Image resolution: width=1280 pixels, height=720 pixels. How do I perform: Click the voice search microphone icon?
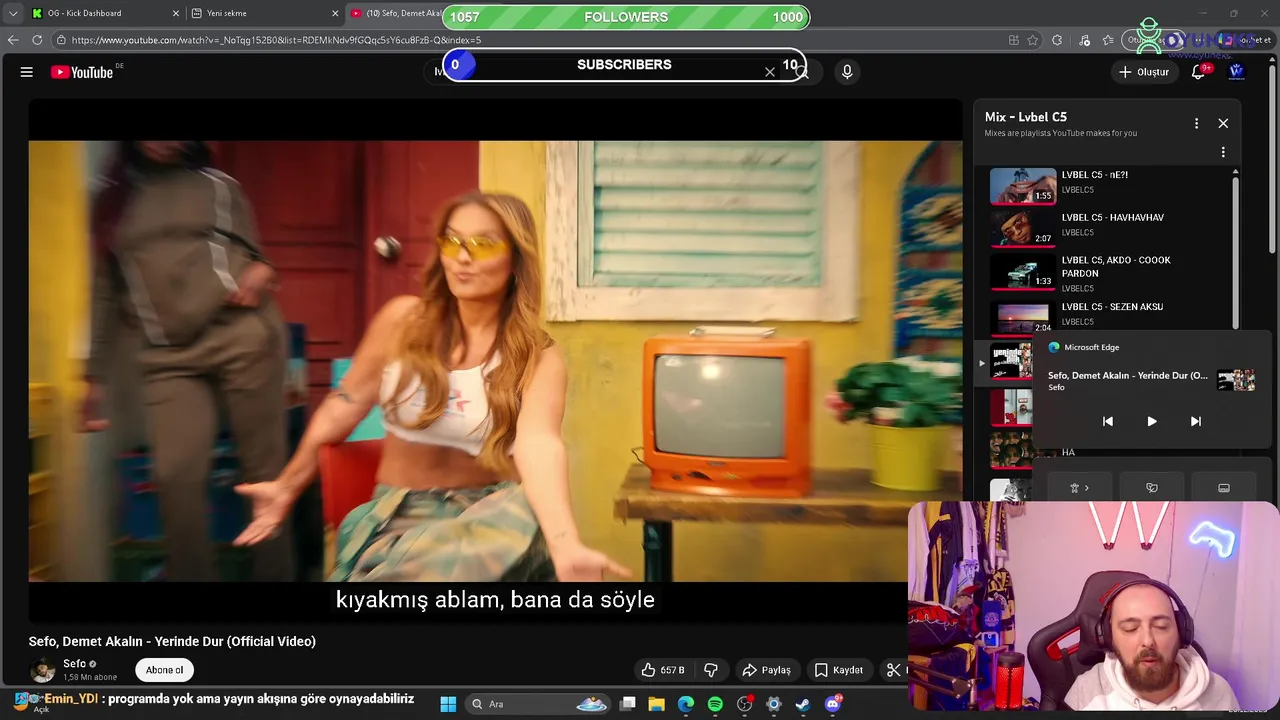847,72
